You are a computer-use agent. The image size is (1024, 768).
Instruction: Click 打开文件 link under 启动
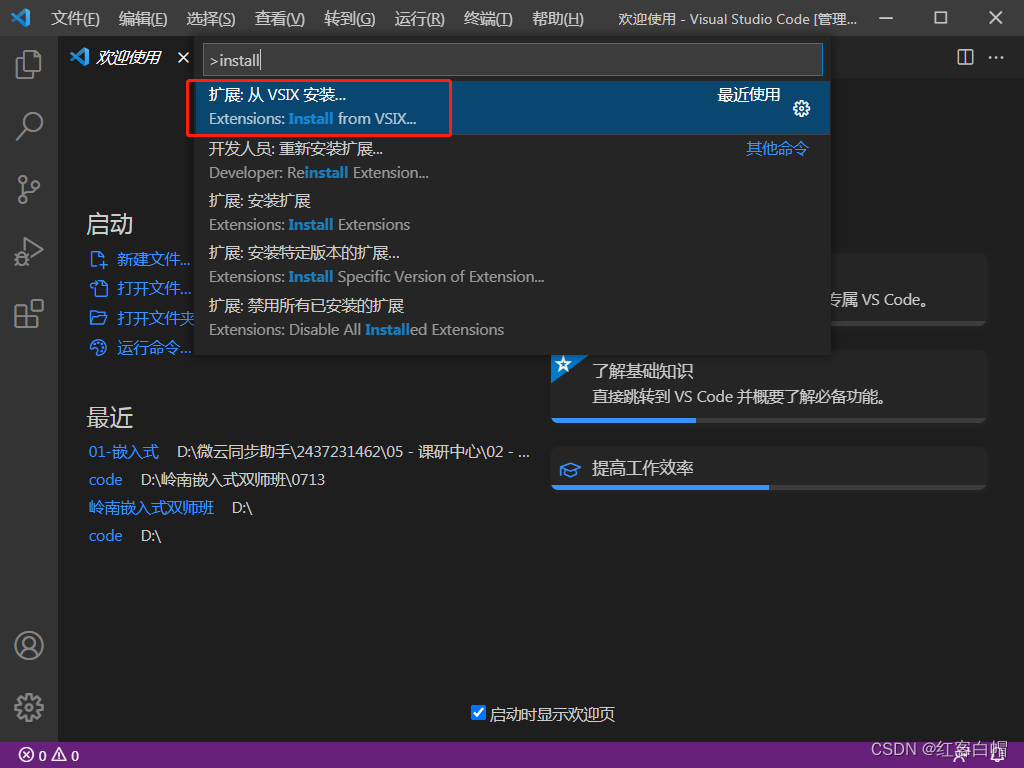tap(140, 289)
